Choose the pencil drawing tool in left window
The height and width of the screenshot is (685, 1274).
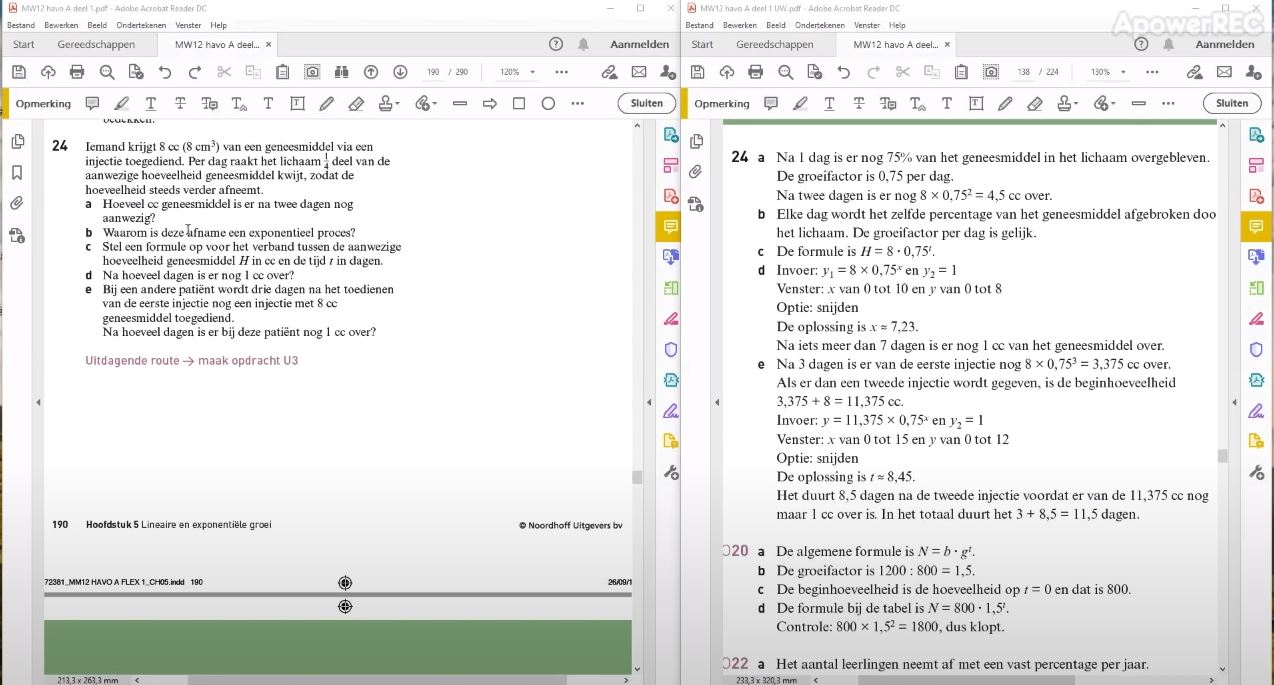tap(326, 103)
